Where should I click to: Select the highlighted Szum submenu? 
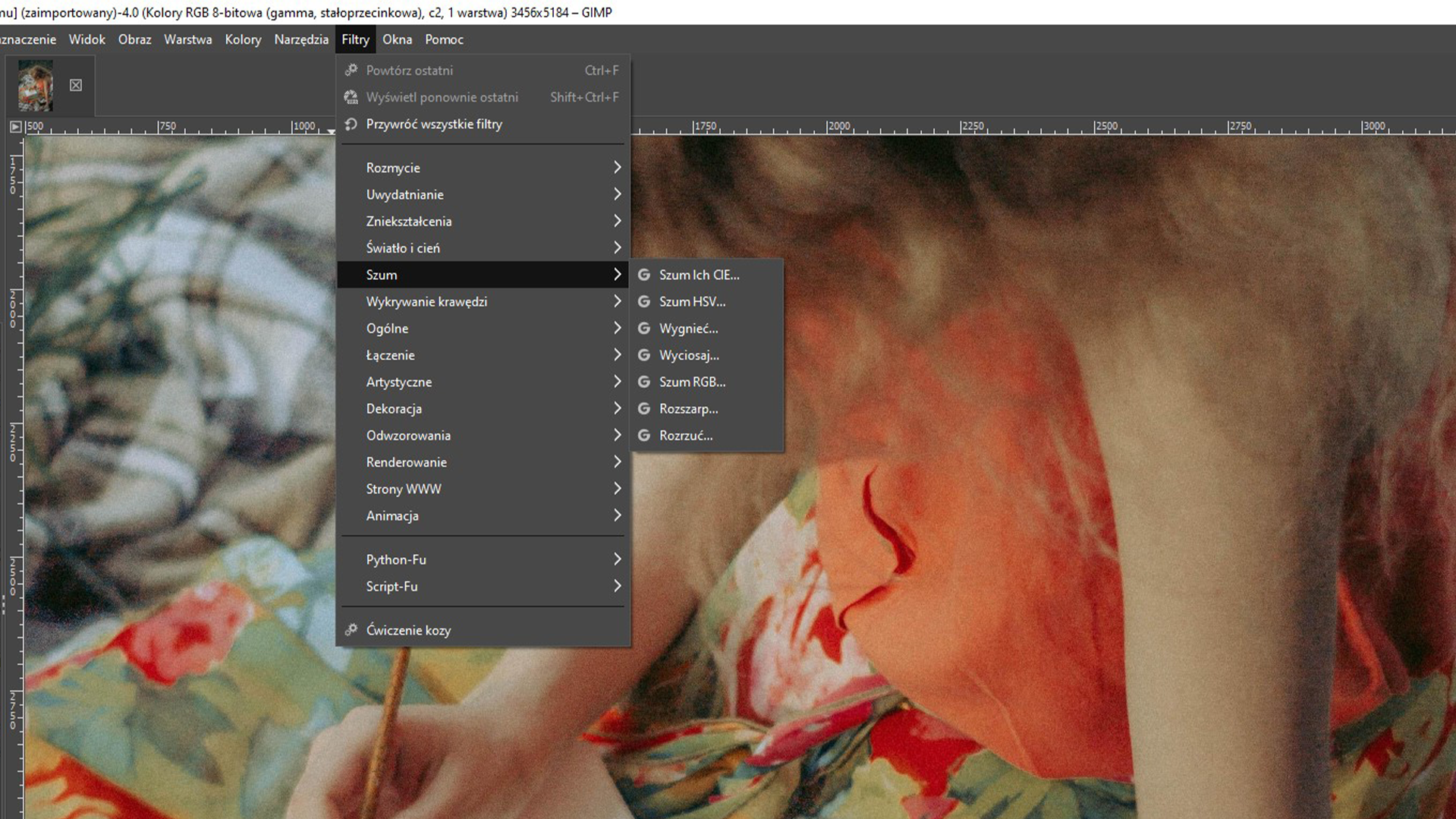pos(483,275)
